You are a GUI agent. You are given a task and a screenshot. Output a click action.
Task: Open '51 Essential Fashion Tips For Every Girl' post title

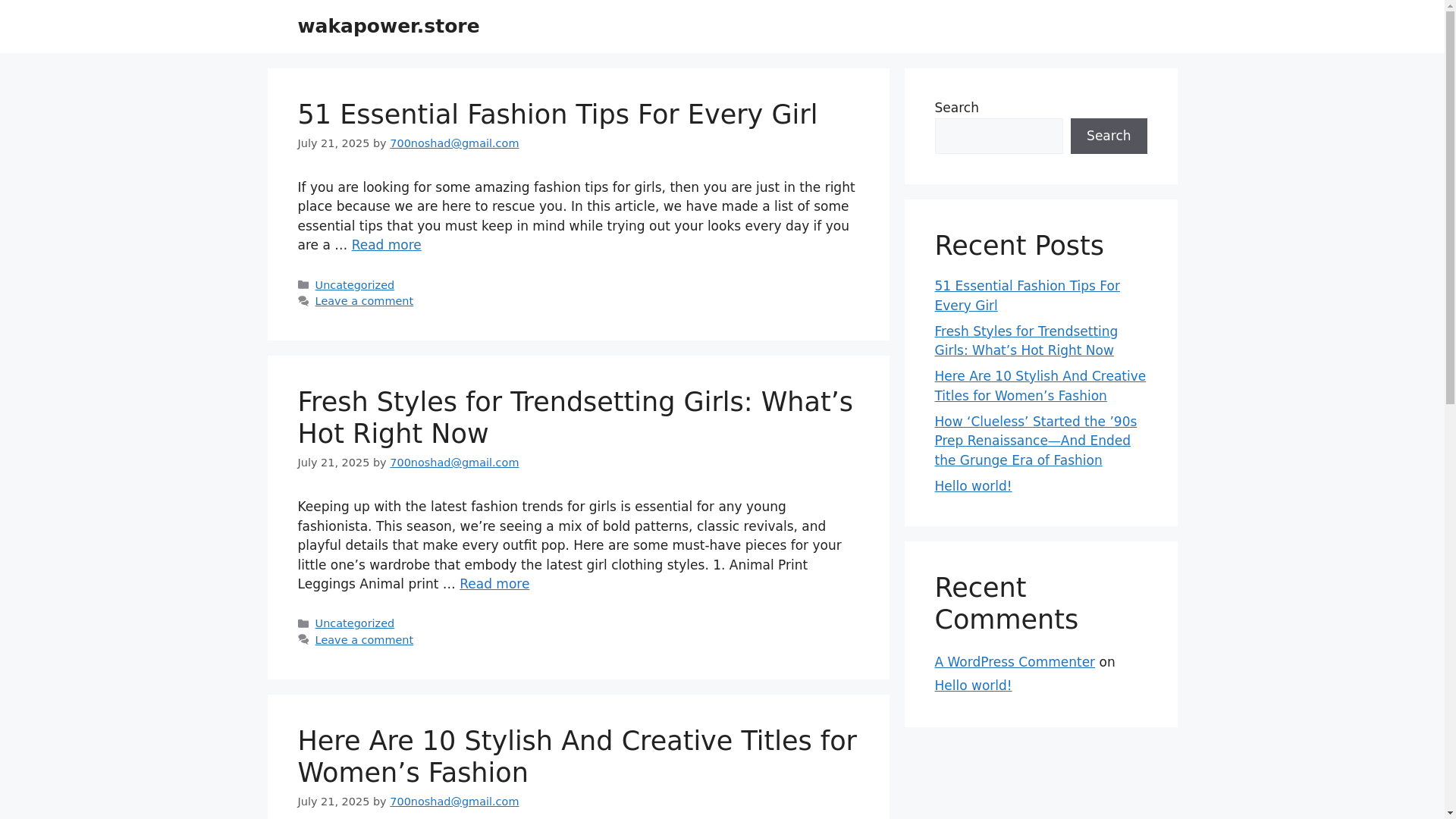tap(557, 115)
